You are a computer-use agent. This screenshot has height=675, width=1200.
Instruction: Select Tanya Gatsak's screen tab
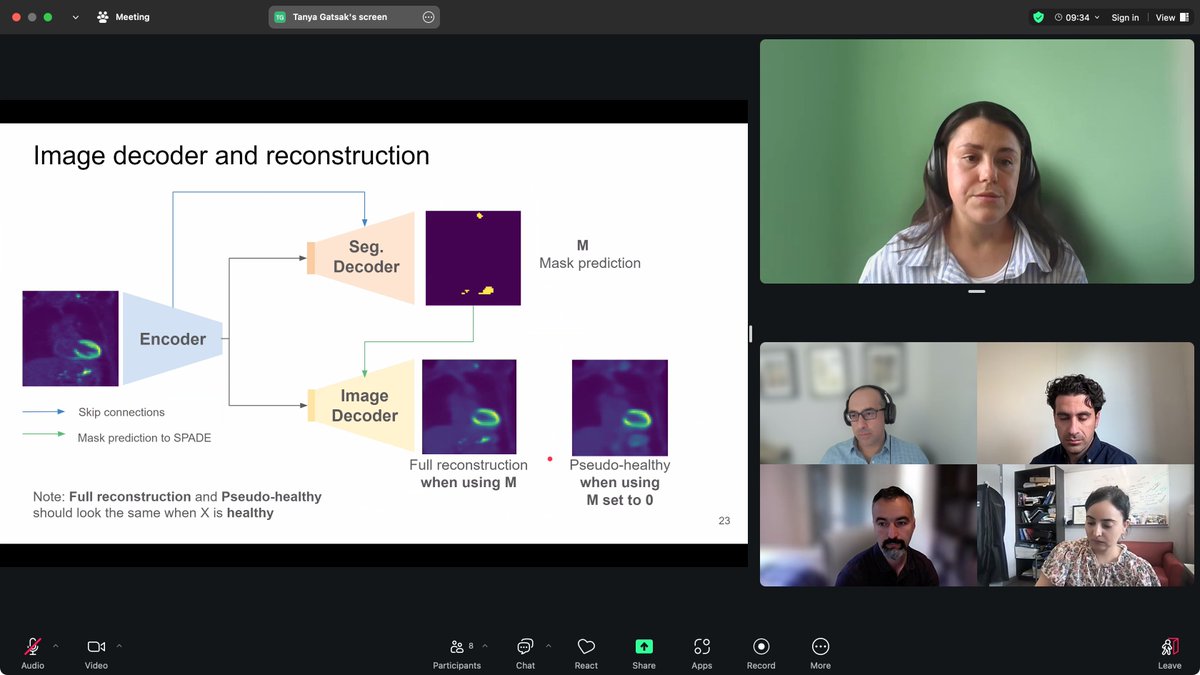tap(354, 17)
